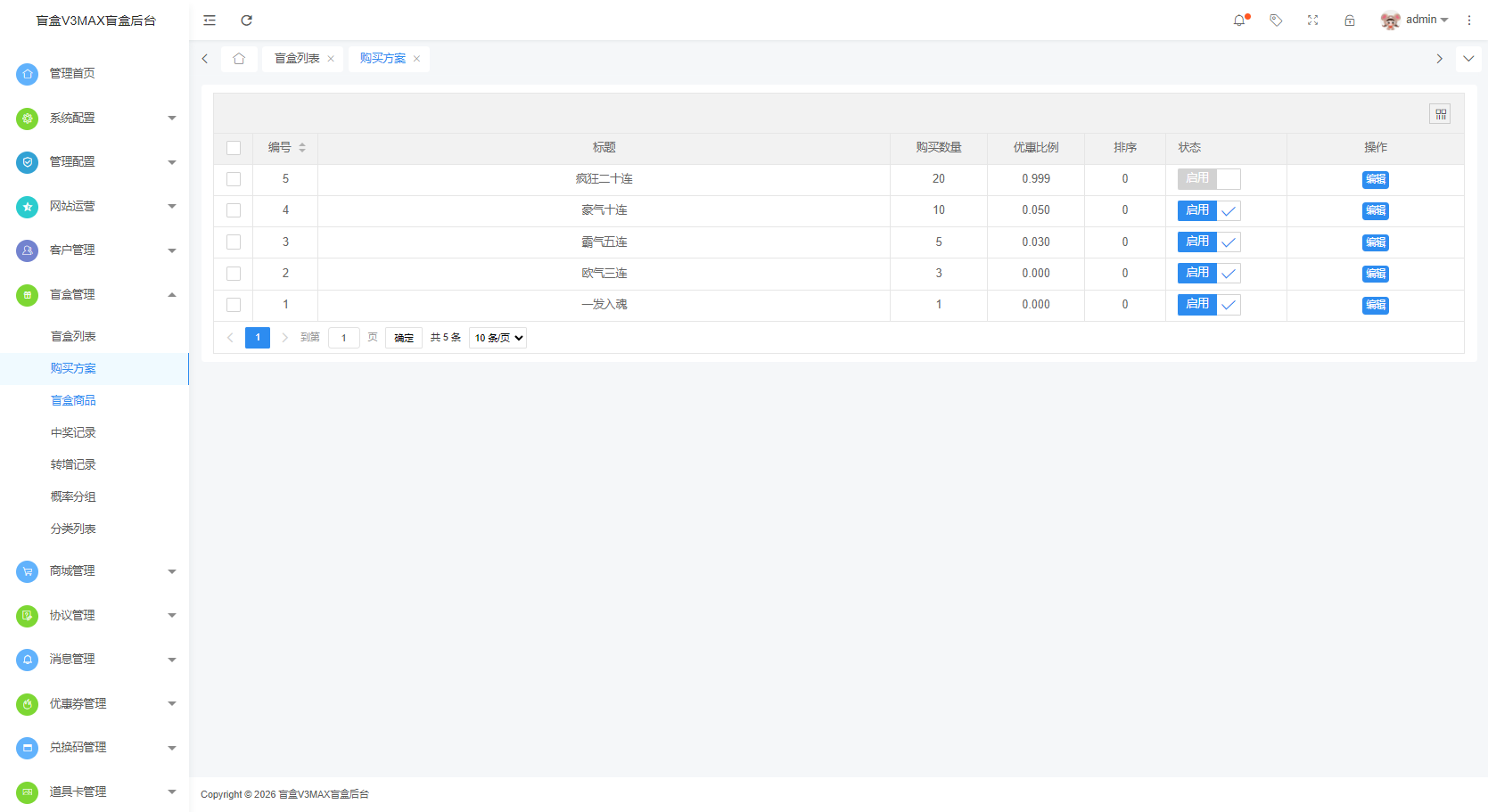
Task: Open 转增记录 in sidebar
Action: (x=73, y=465)
